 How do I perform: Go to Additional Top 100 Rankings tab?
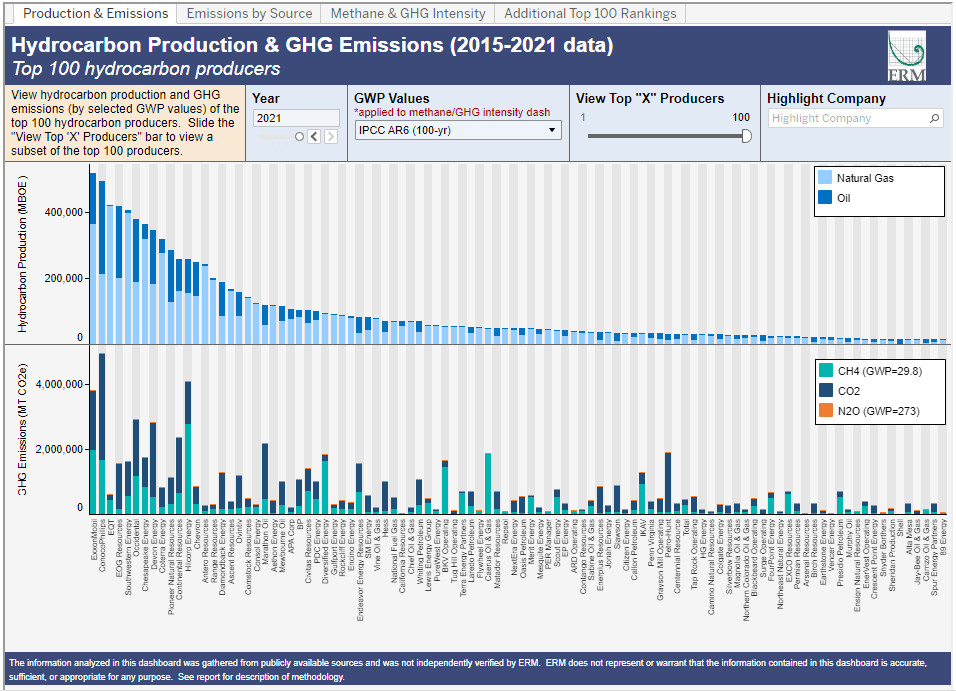pyautogui.click(x=590, y=13)
